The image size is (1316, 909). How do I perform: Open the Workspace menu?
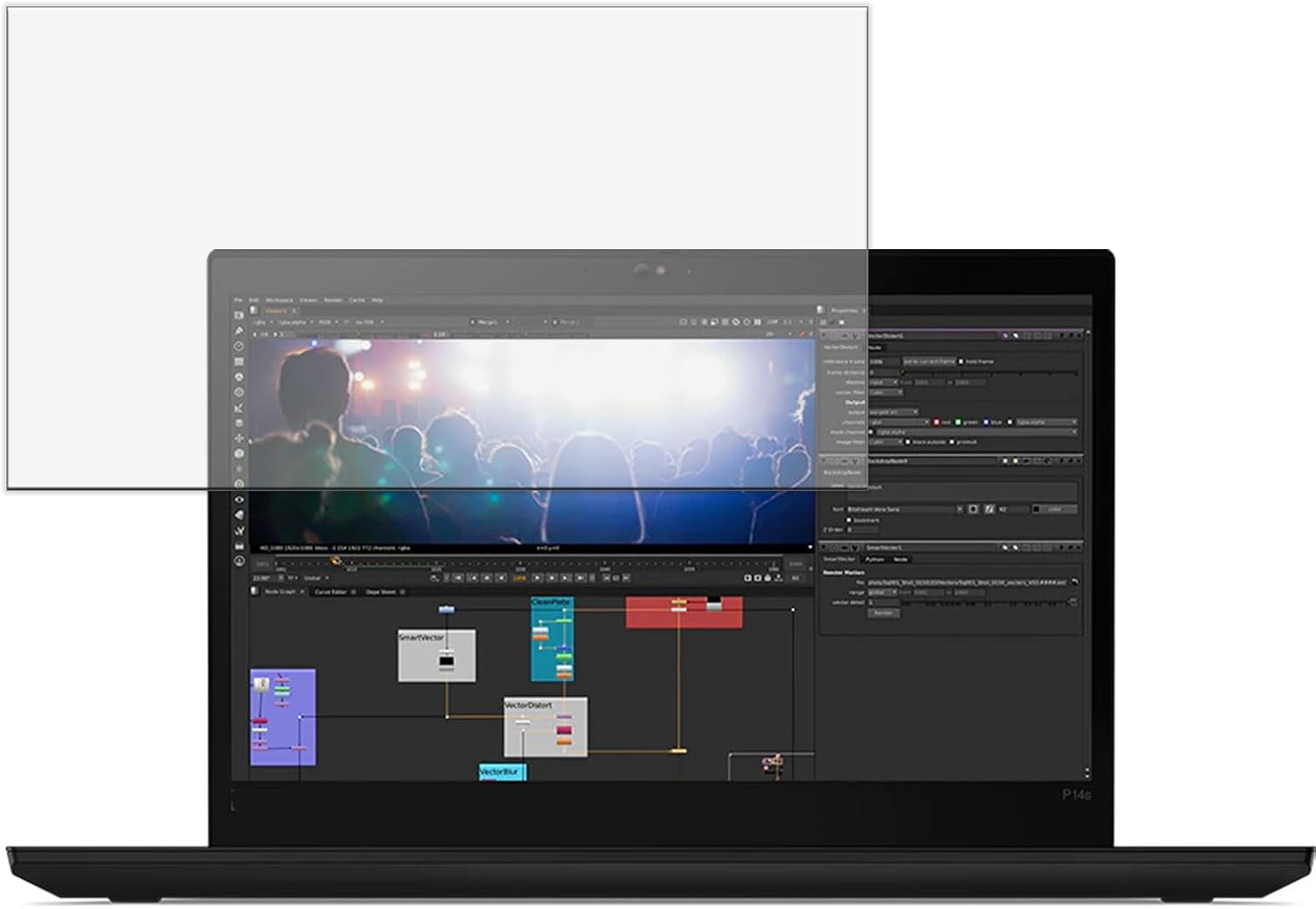pyautogui.click(x=279, y=300)
